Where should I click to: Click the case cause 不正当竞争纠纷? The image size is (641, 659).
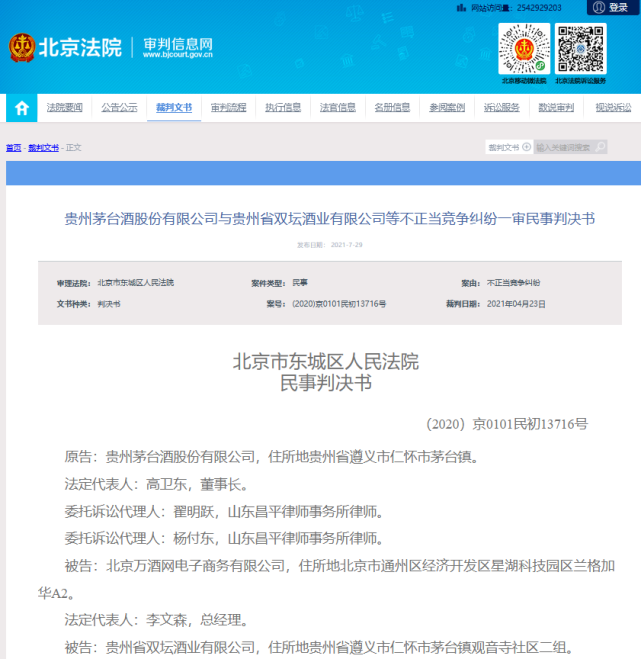(513, 282)
